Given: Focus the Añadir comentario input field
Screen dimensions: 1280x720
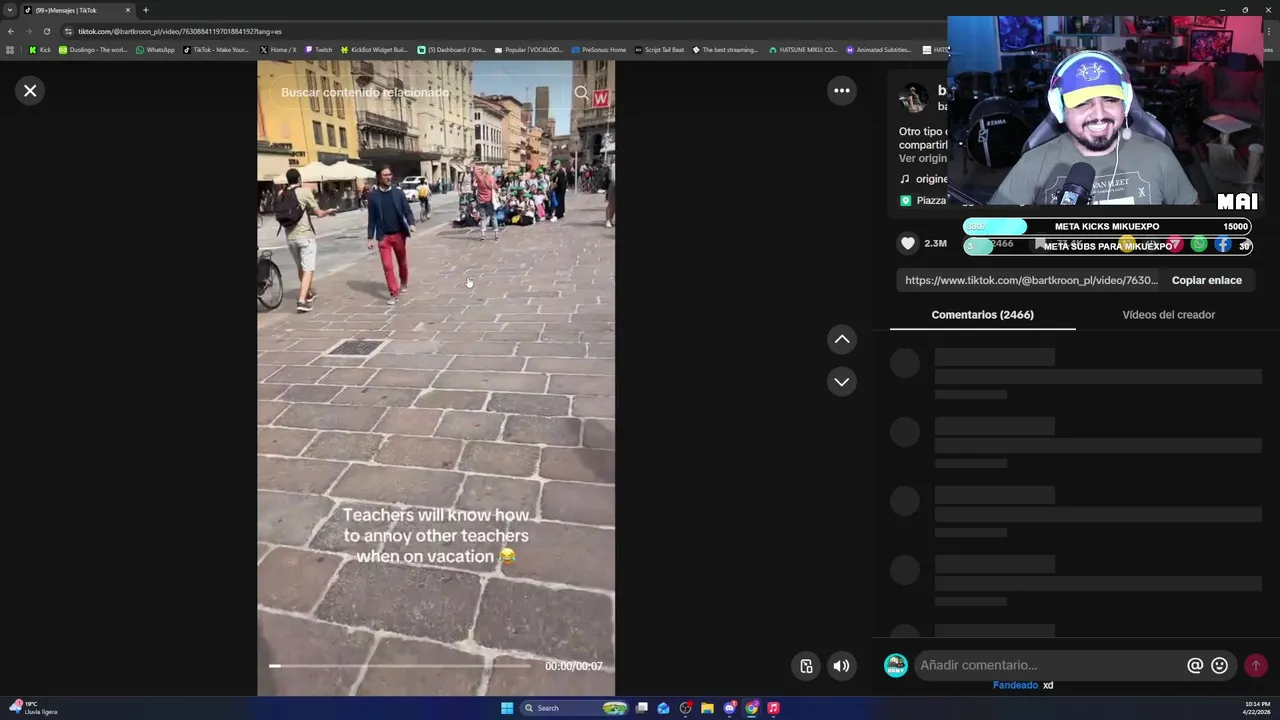Looking at the screenshot, I should pos(1048,665).
